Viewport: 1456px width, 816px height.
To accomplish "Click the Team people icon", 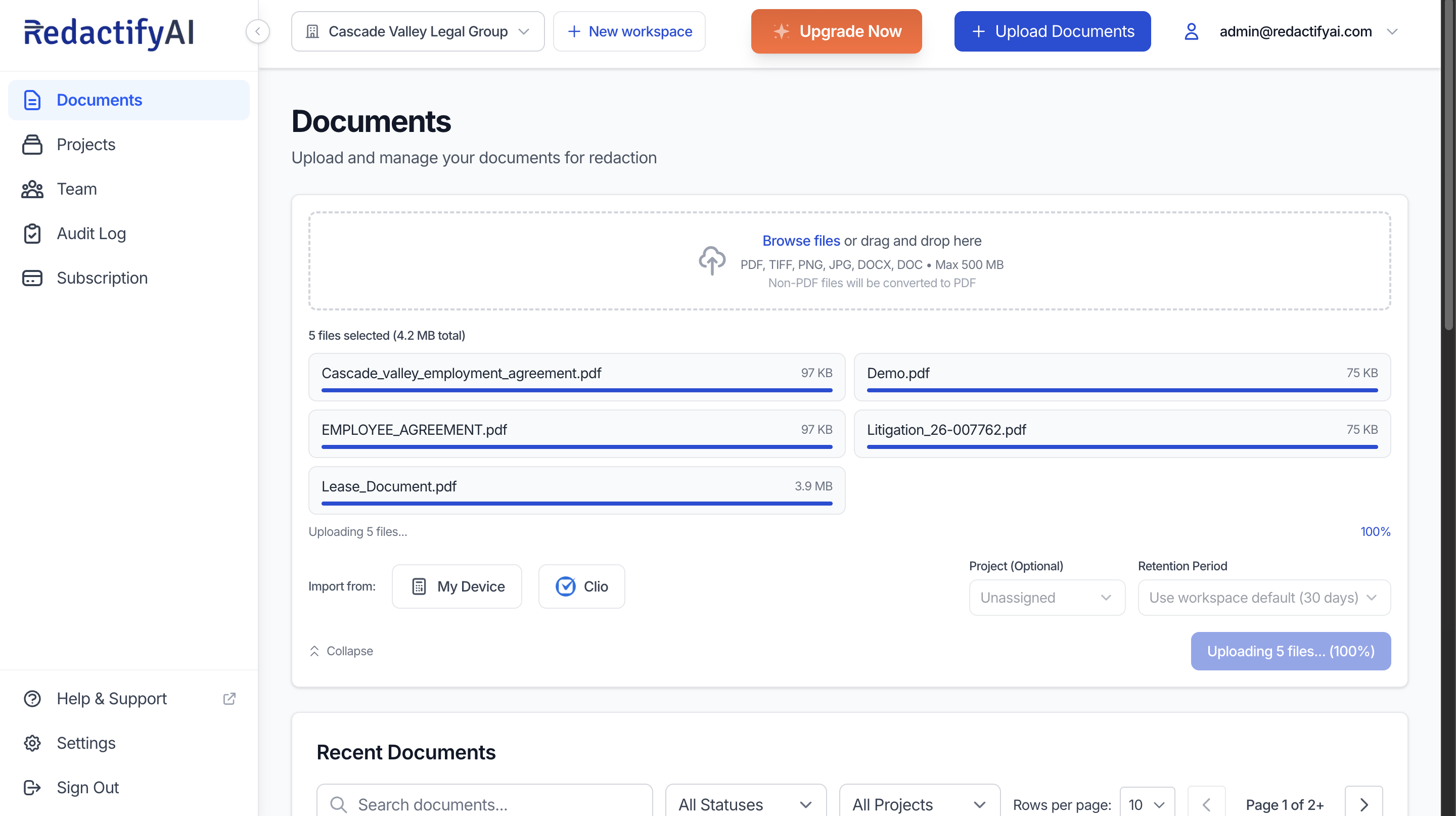I will tap(32, 189).
